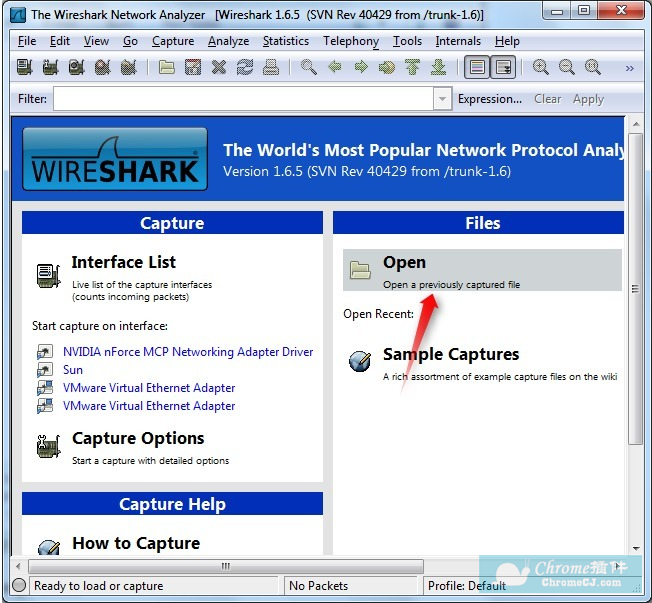Toggle auto scroll in live capture
Image resolution: width=652 pixels, height=603 pixels.
click(503, 67)
